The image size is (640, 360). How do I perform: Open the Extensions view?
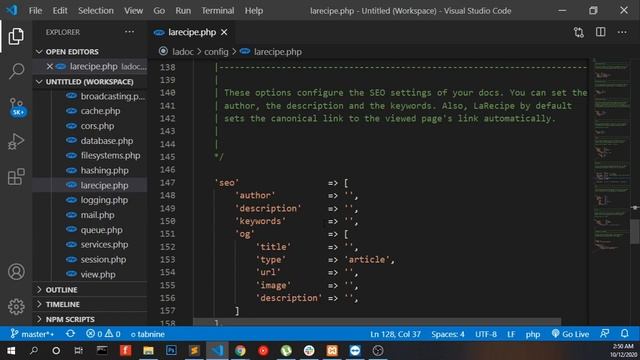tap(16, 177)
